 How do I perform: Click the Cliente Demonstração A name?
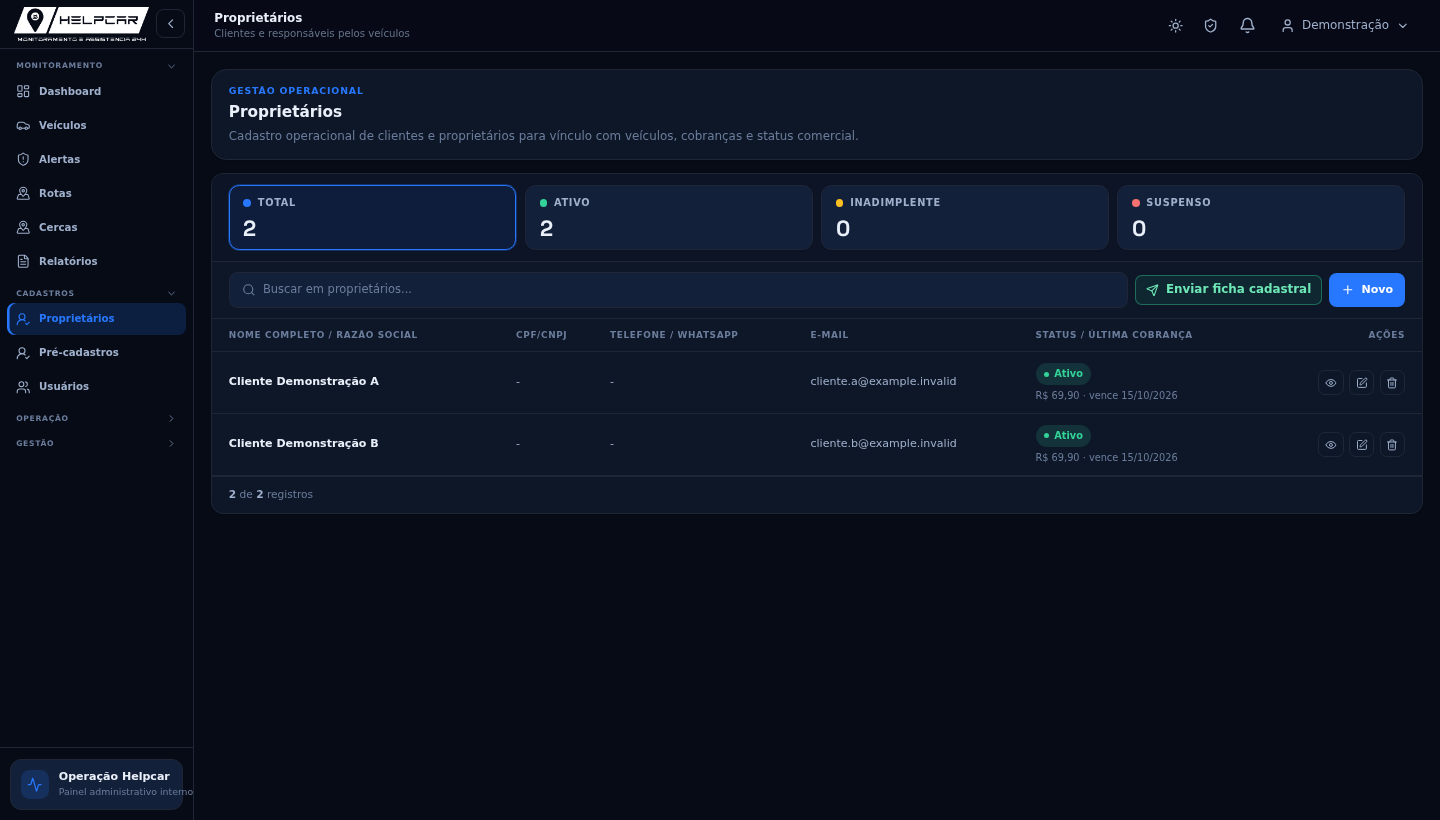pos(304,381)
